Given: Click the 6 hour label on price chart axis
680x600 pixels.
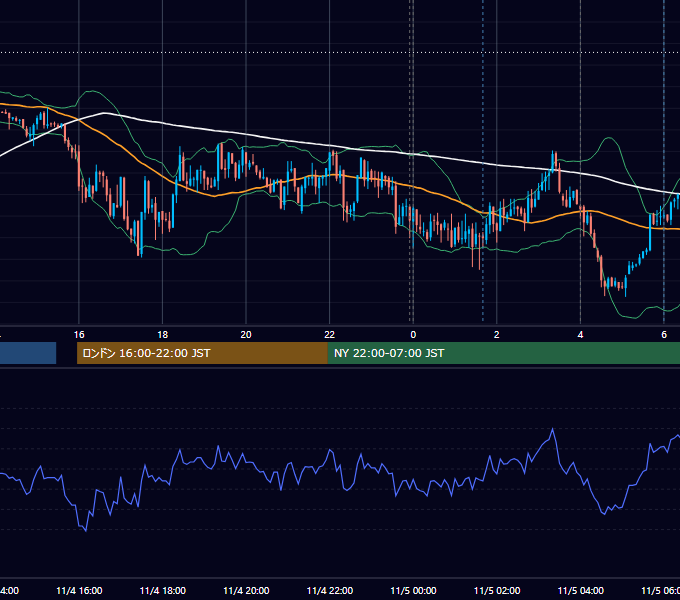Looking at the screenshot, I should click(664, 335).
